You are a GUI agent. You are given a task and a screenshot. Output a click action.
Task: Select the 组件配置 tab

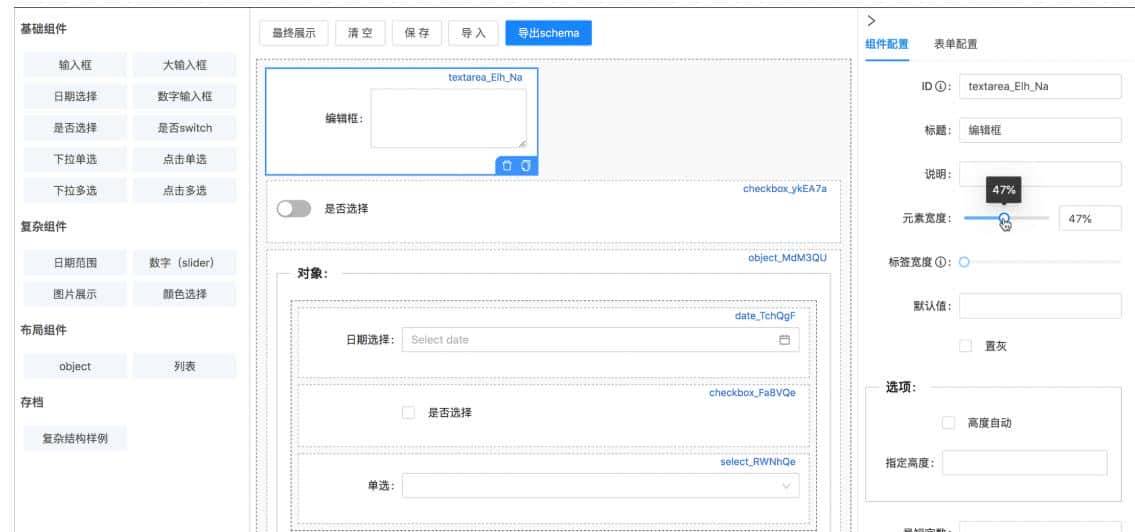tap(887, 44)
